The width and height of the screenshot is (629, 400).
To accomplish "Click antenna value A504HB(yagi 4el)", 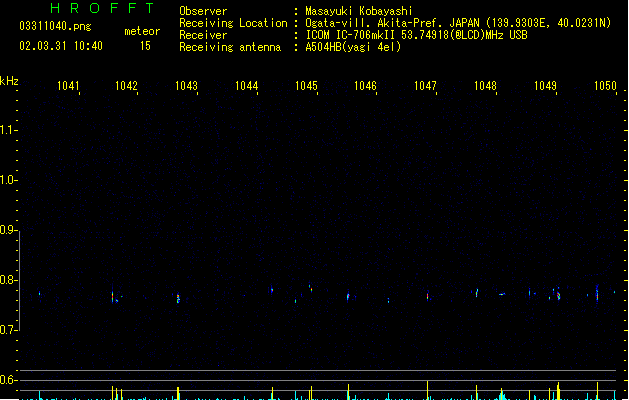I will [353, 47].
